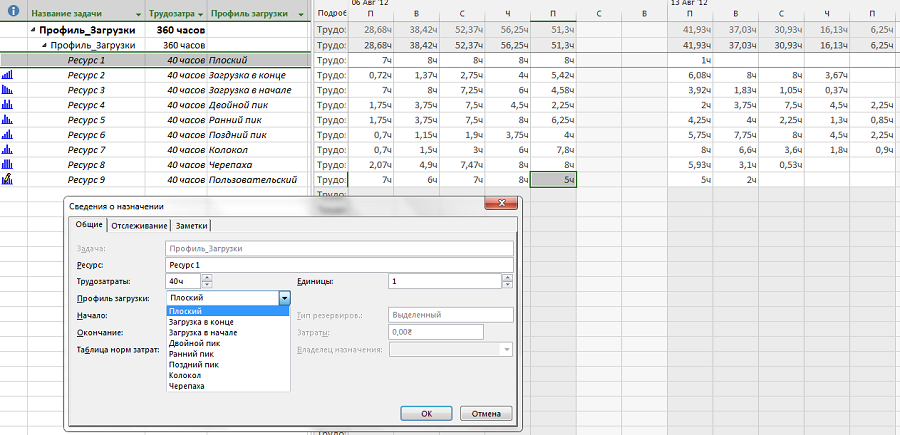Choose Поздний пик from the list
This screenshot has height=435, width=900.
click(228, 364)
